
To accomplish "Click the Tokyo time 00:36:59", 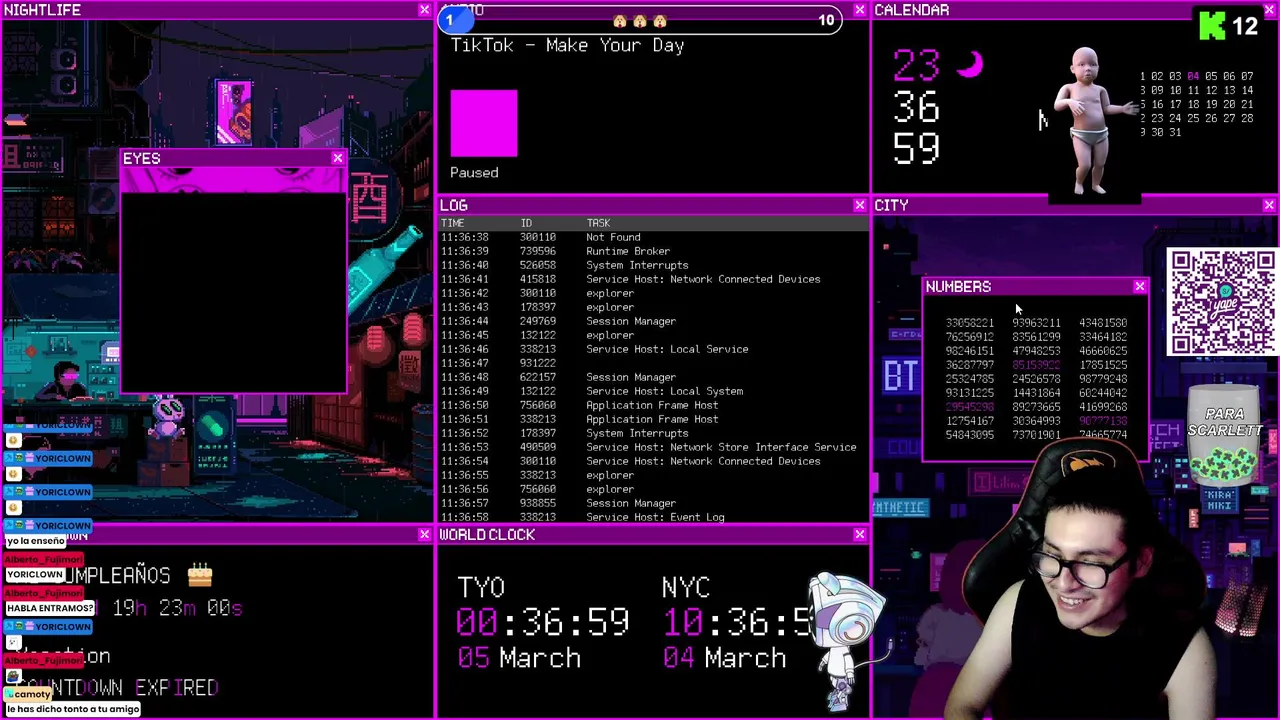I will (x=543, y=622).
